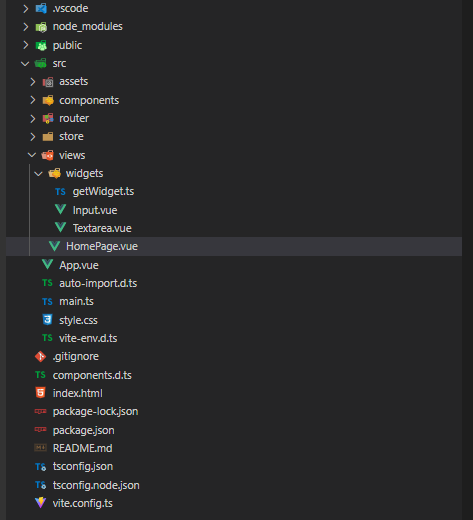Click the assets folder icon
The image size is (473, 520).
pos(48,82)
